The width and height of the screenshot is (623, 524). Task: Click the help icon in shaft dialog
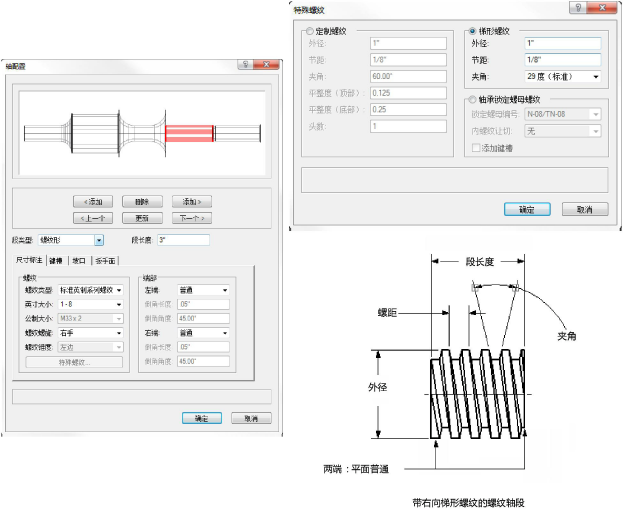pos(245,64)
